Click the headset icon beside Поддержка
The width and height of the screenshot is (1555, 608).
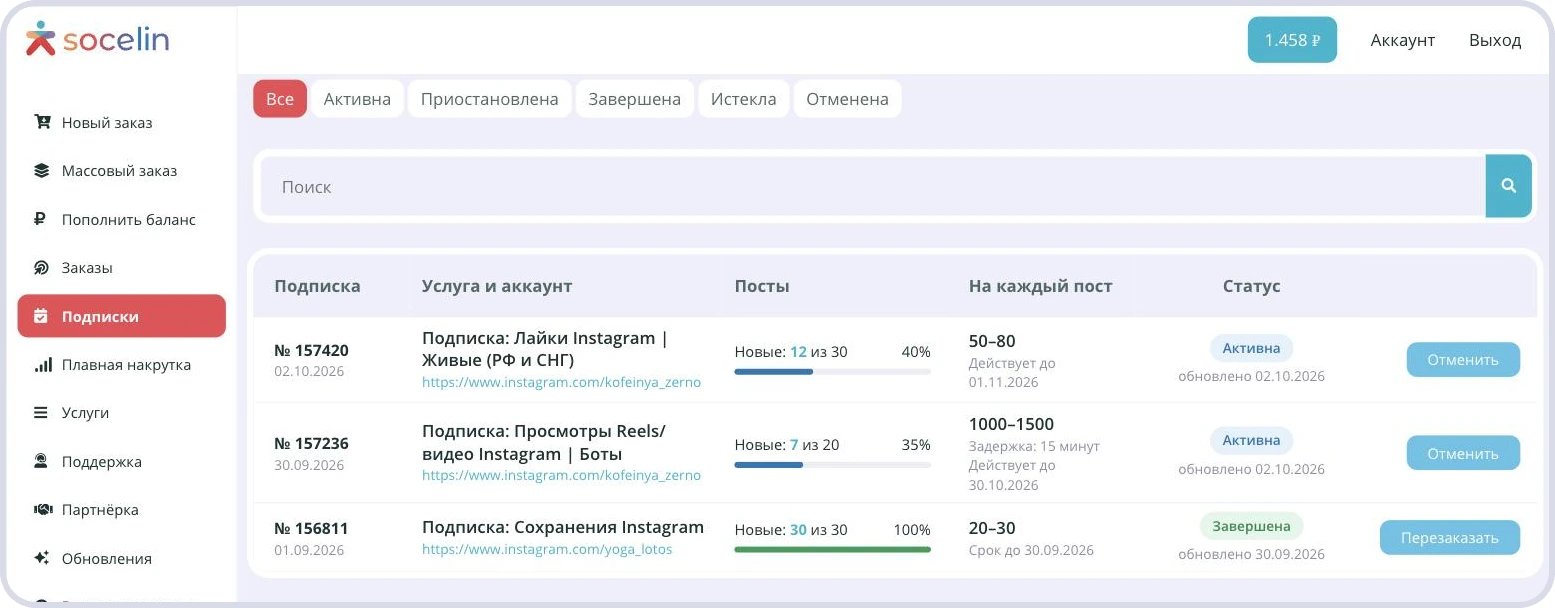(42, 462)
